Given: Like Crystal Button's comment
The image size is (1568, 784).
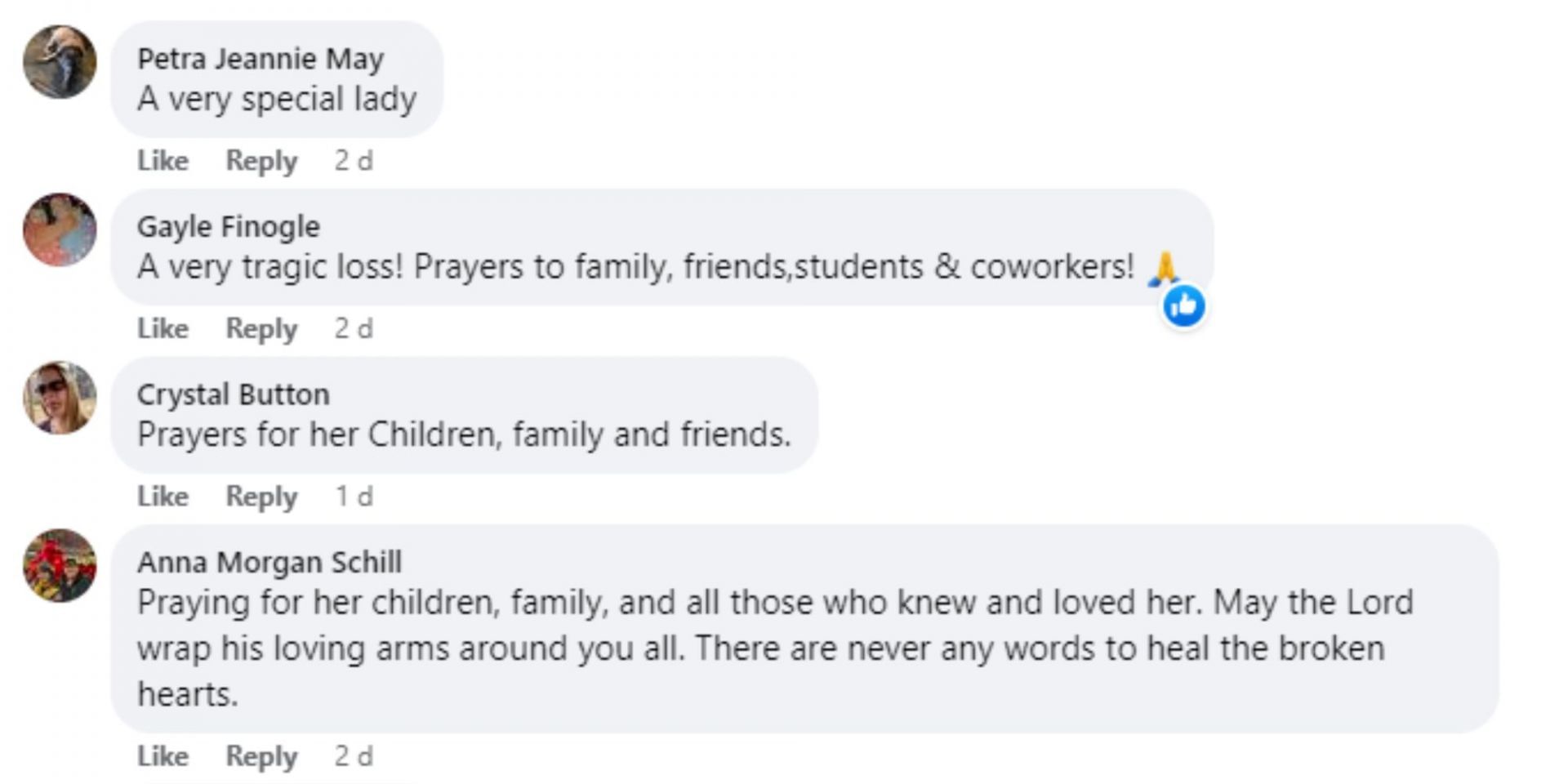Looking at the screenshot, I should (163, 497).
